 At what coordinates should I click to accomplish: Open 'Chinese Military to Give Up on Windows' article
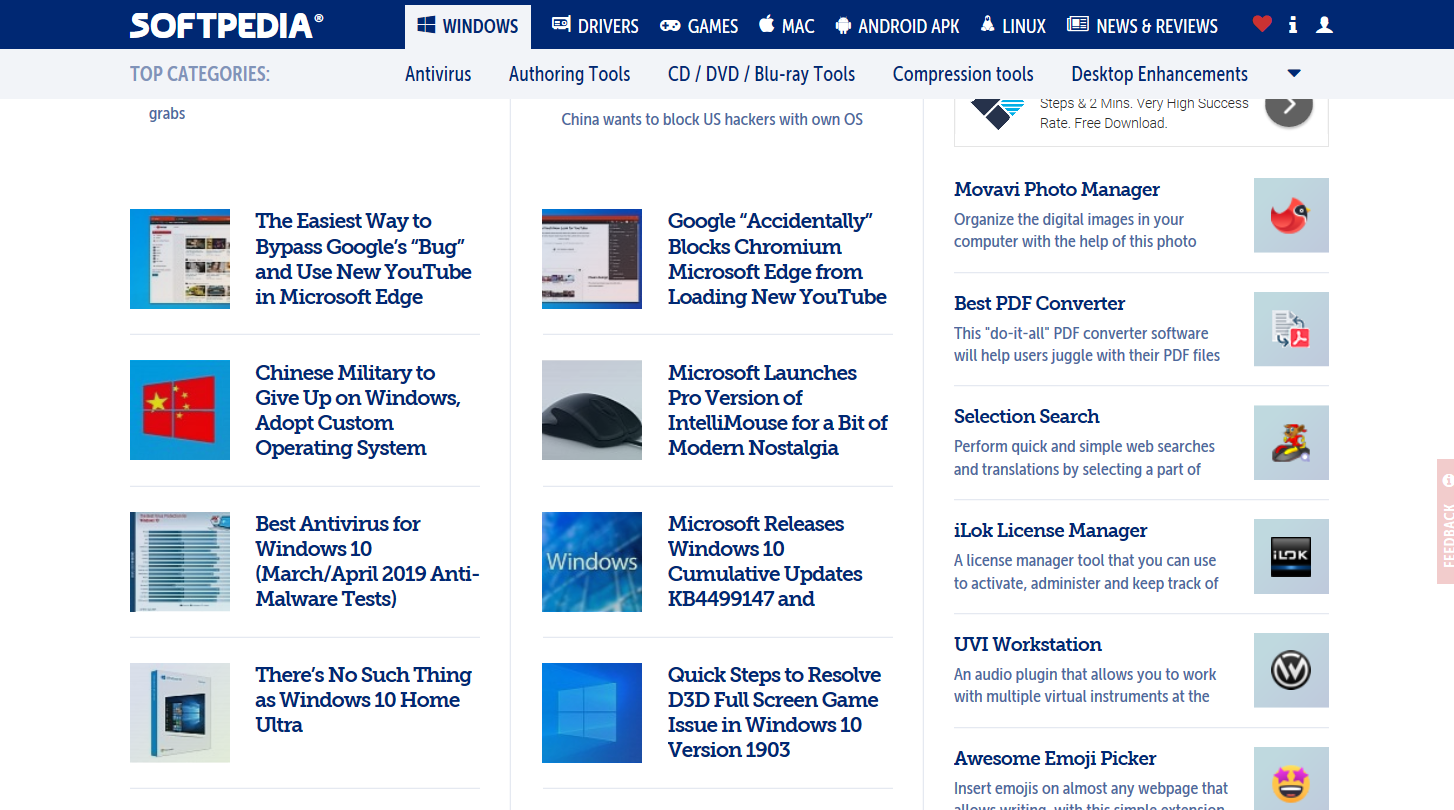[358, 410]
